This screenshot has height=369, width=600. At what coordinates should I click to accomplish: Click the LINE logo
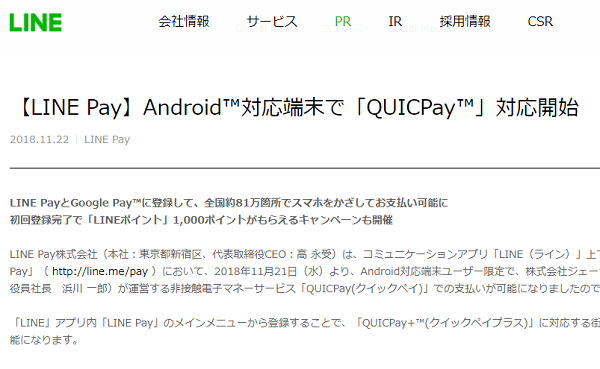tap(36, 22)
